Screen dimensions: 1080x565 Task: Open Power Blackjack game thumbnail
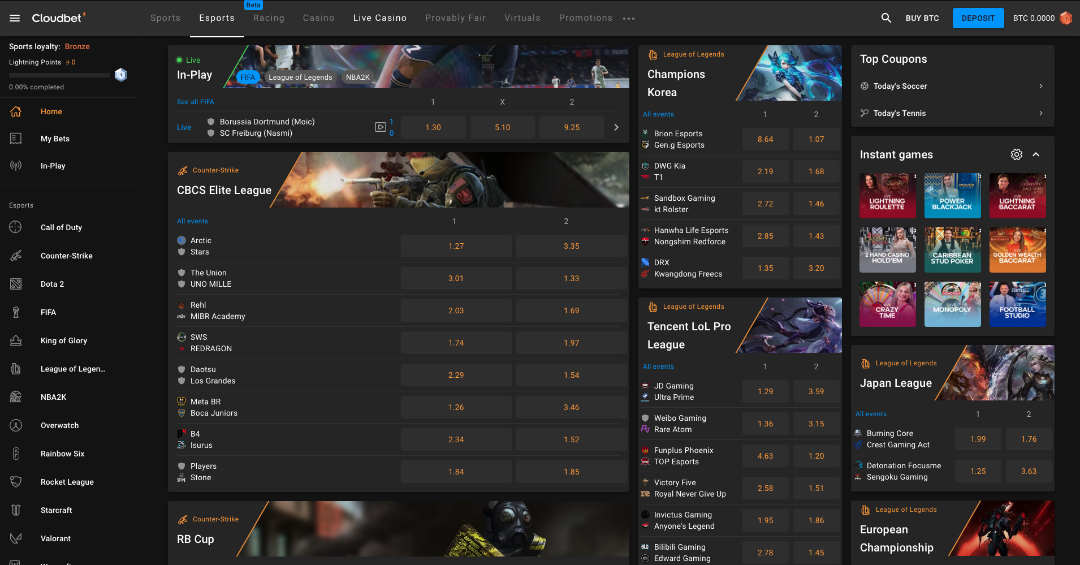(952, 196)
